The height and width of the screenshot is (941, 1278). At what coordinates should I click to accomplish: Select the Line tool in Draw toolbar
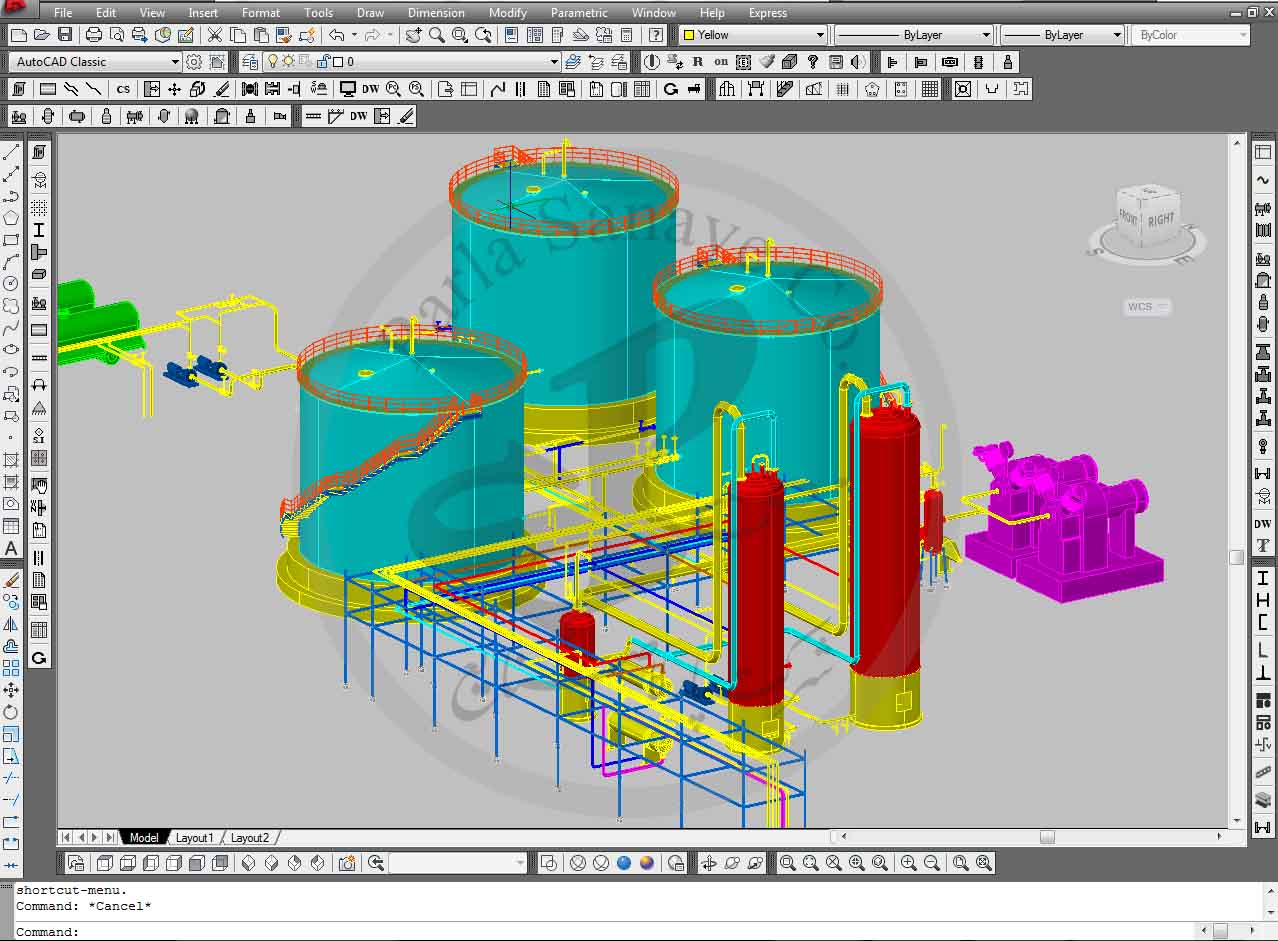point(11,152)
